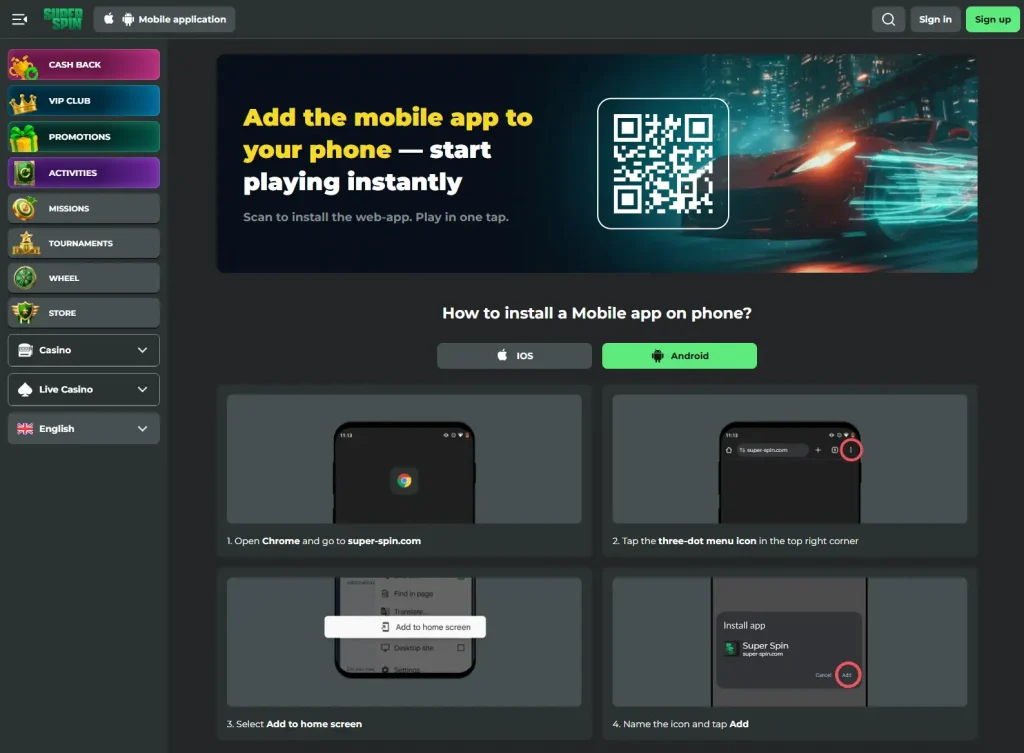The height and width of the screenshot is (753, 1024).
Task: Click the UK flag icon
Action: 25,428
